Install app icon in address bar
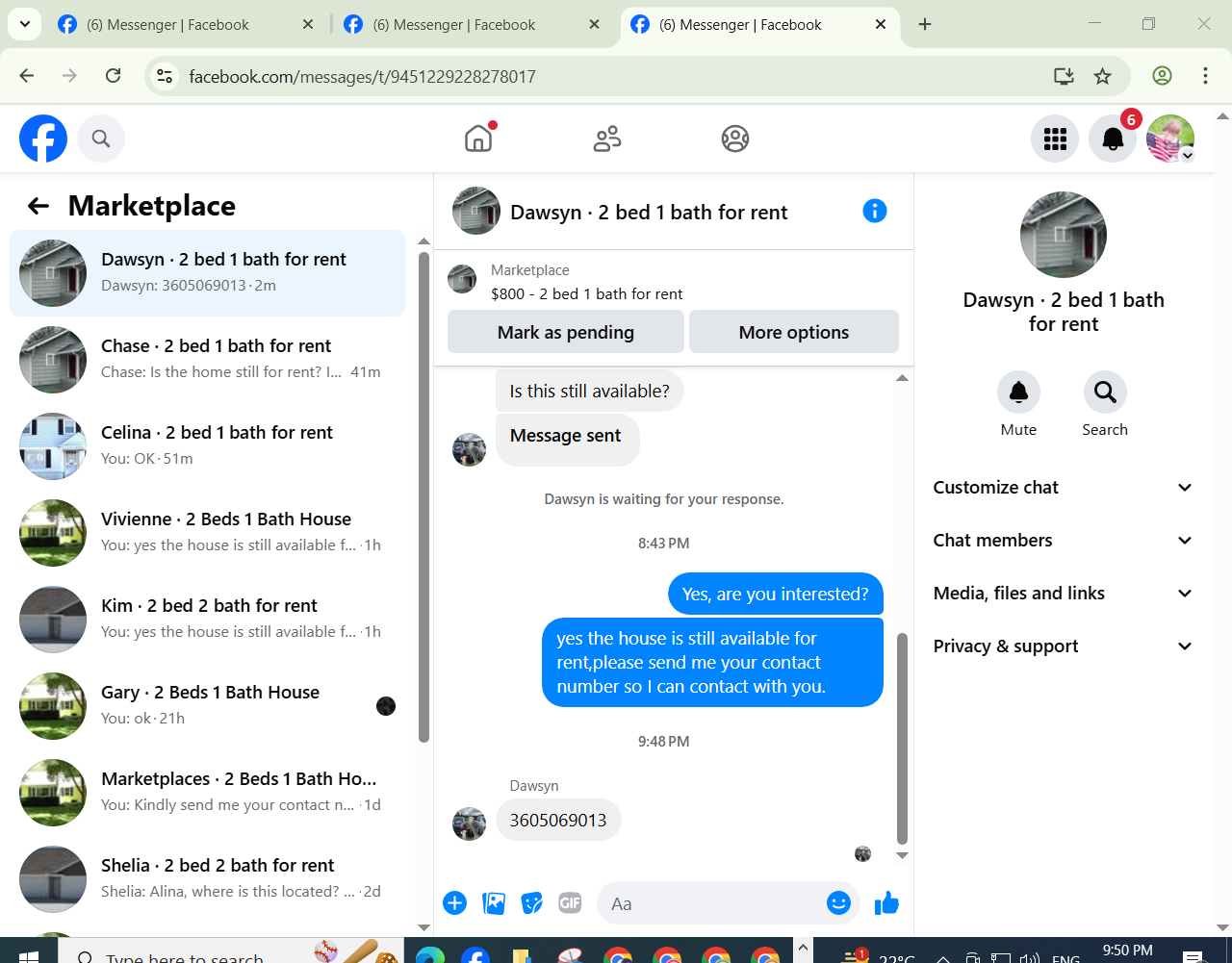Screen dimensions: 1232x963 (x=1064, y=76)
